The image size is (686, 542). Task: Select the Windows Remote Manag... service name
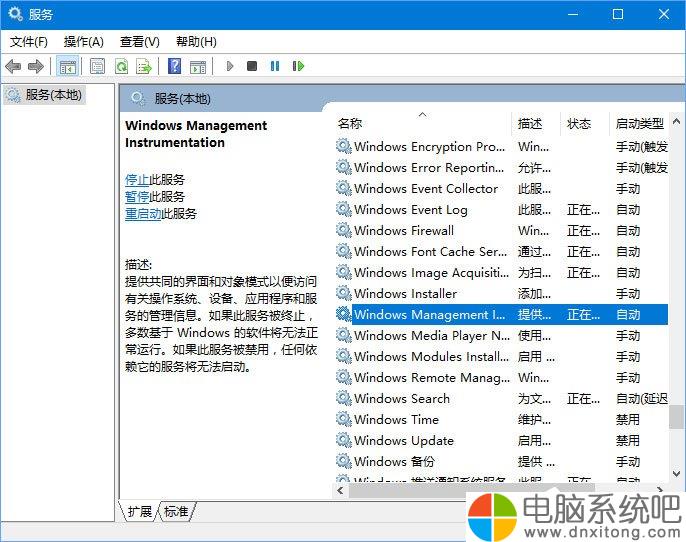click(432, 378)
